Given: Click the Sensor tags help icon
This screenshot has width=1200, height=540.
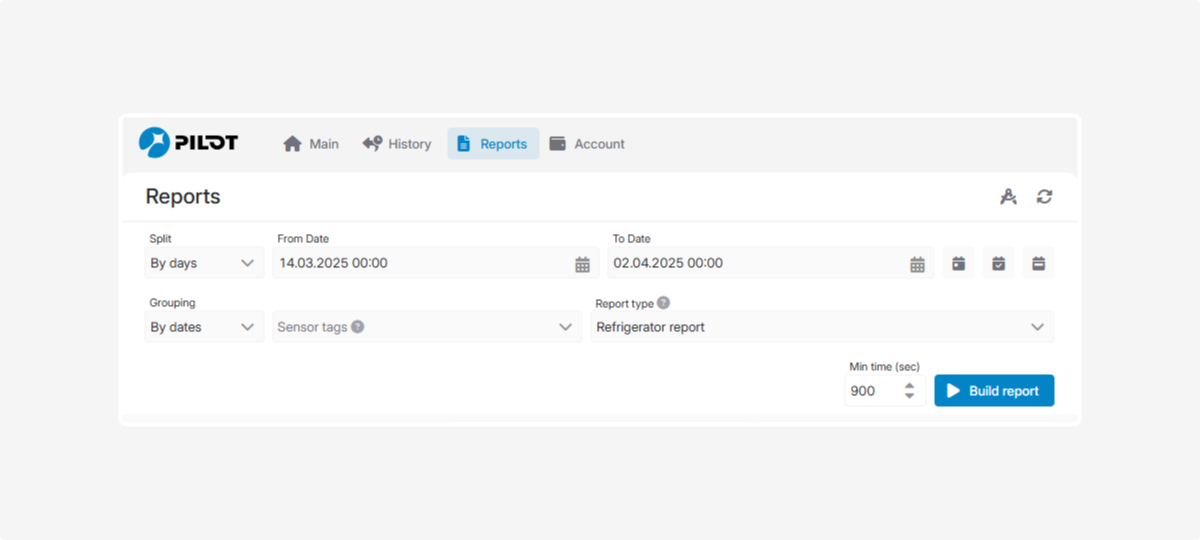Looking at the screenshot, I should click(x=358, y=327).
